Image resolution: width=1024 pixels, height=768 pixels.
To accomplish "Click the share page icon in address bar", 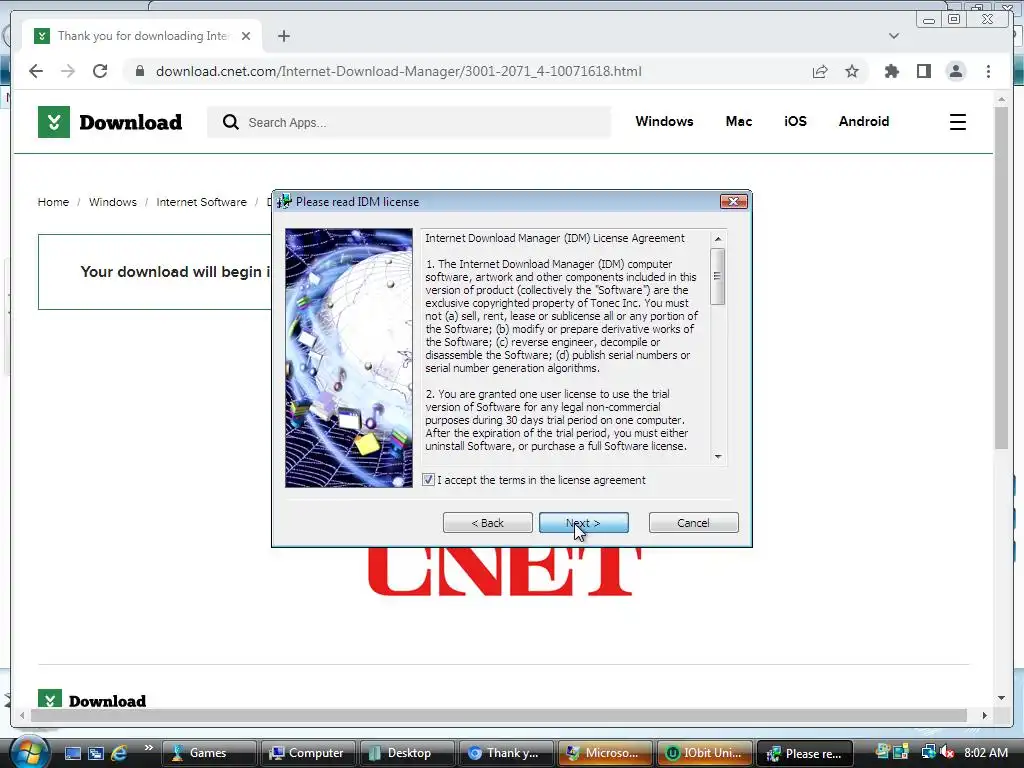I will [x=820, y=71].
